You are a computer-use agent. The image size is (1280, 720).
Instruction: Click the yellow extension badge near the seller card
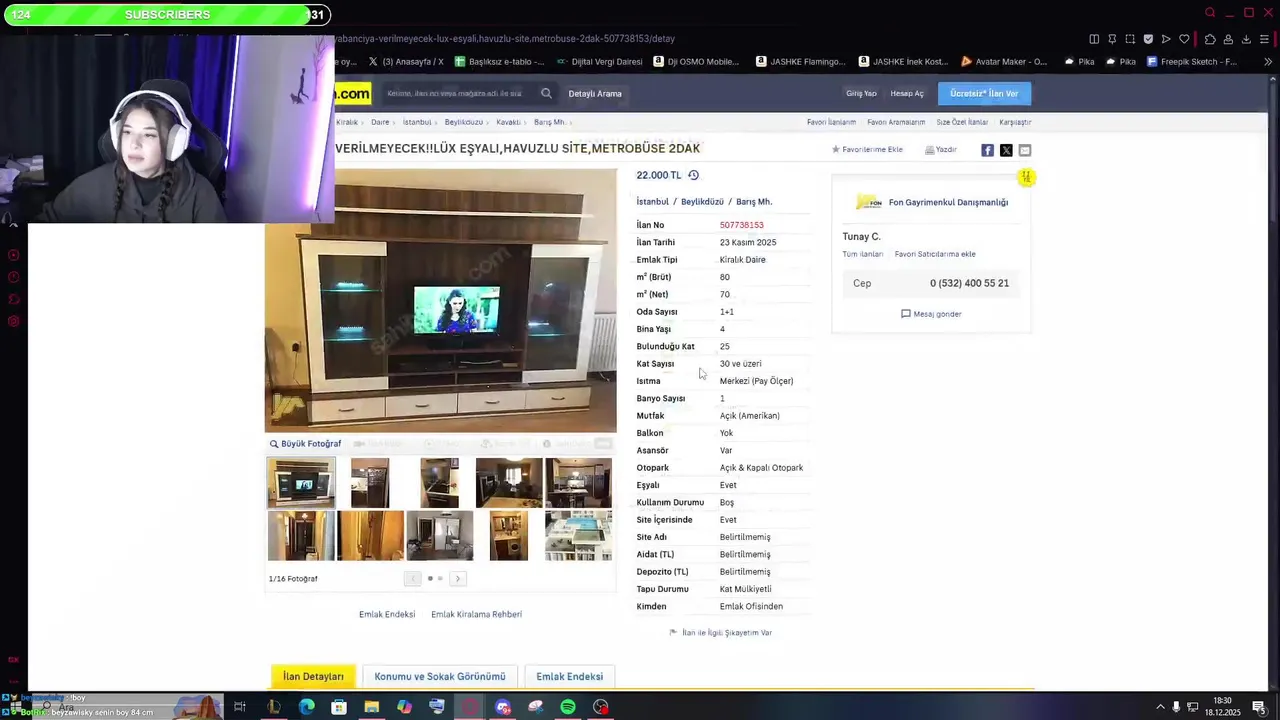coord(1026,177)
